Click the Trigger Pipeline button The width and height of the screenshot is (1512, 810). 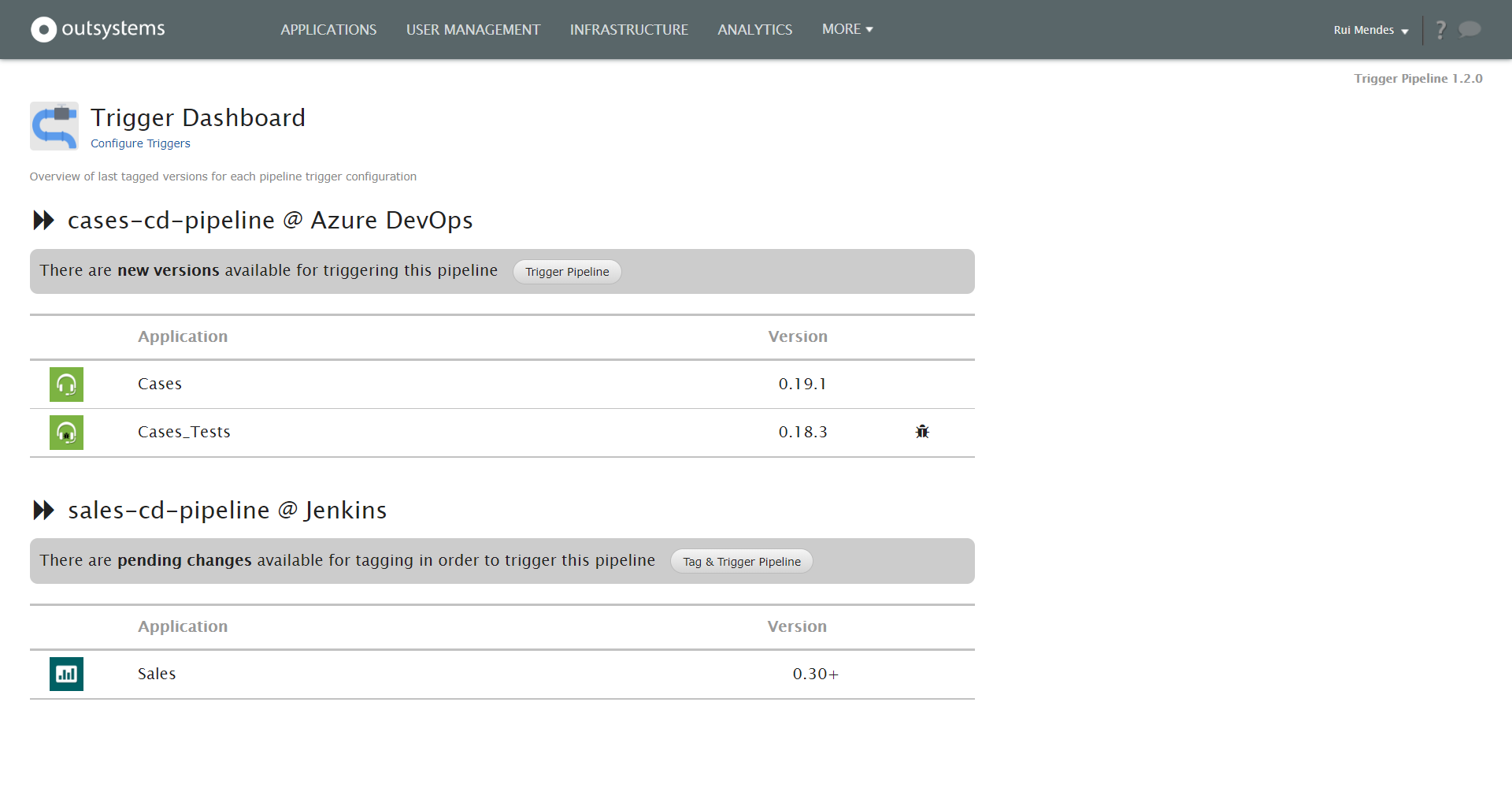point(567,272)
